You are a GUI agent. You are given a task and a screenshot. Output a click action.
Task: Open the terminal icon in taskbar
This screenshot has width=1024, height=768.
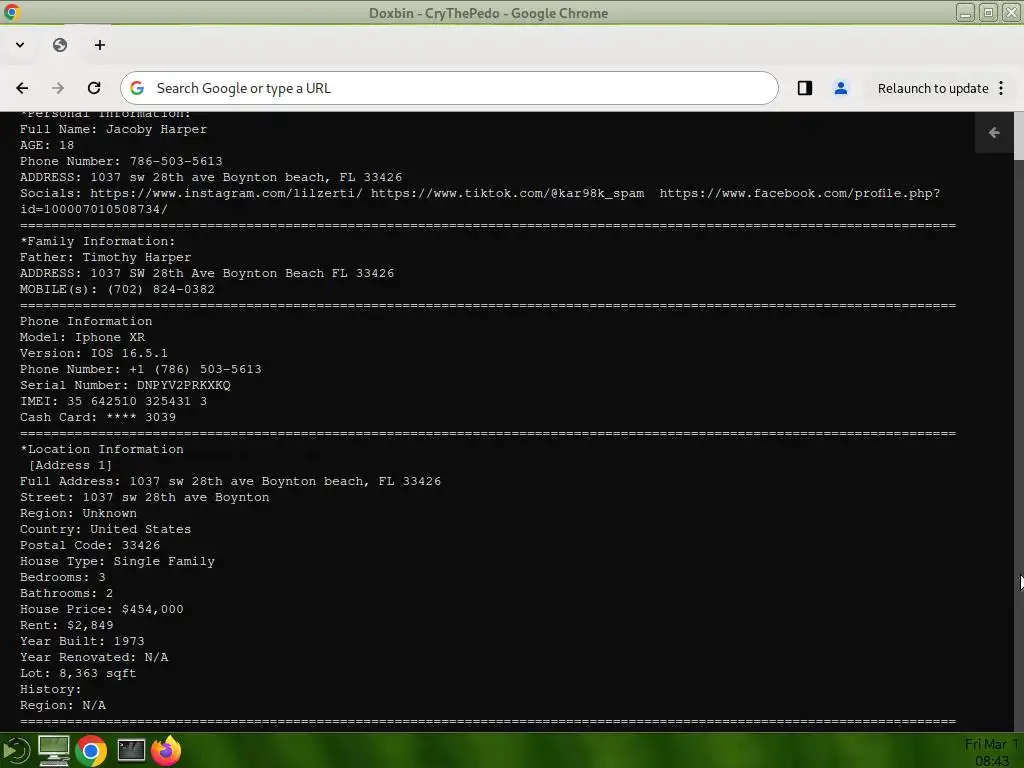click(131, 750)
